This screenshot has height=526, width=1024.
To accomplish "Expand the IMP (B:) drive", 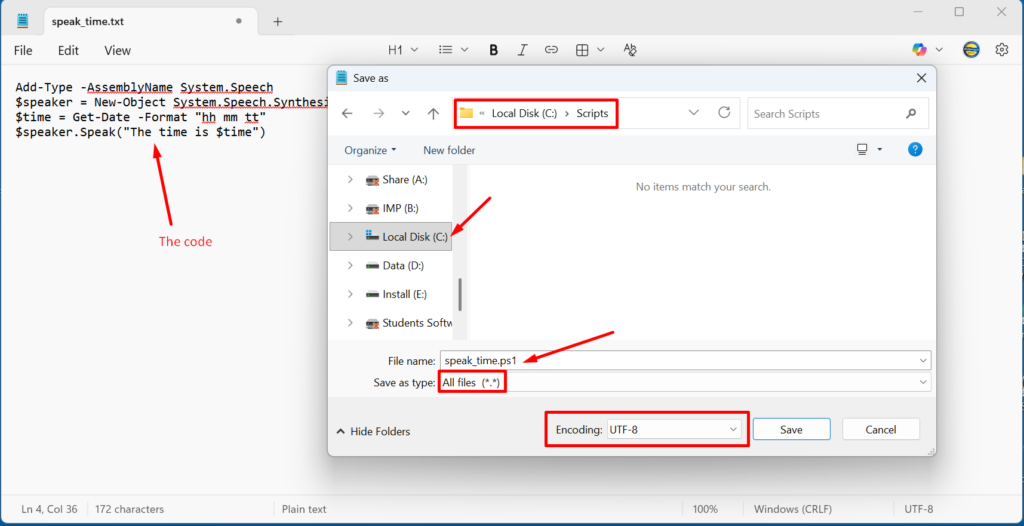I will tap(350, 208).
